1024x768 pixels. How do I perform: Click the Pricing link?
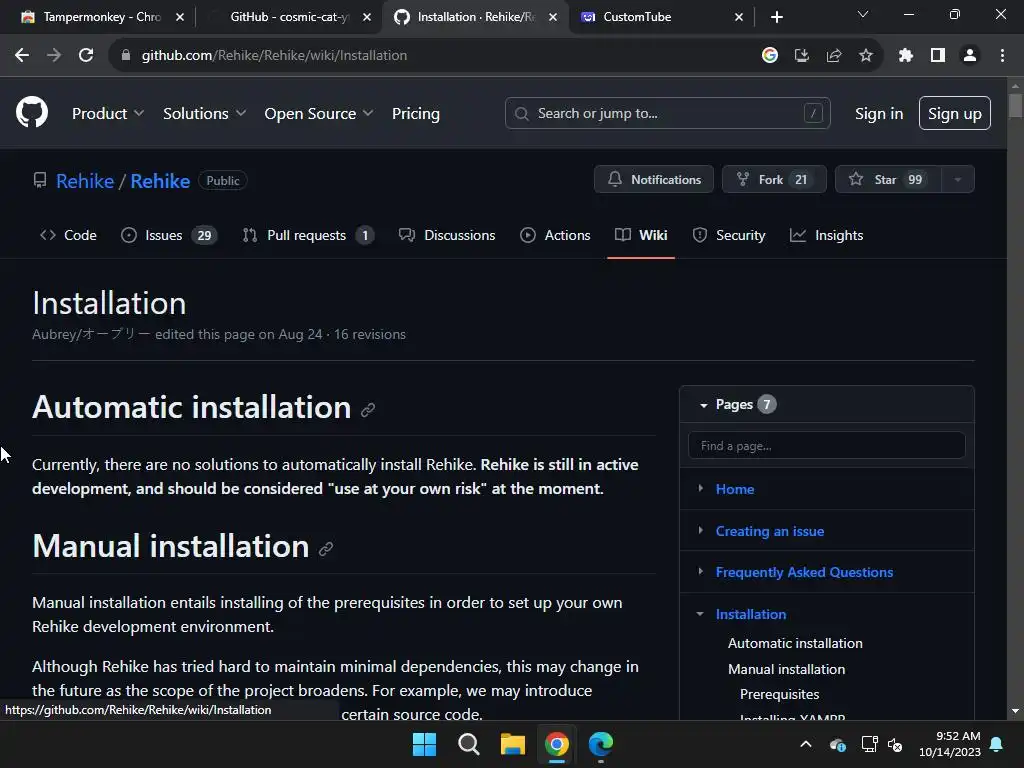(x=415, y=113)
